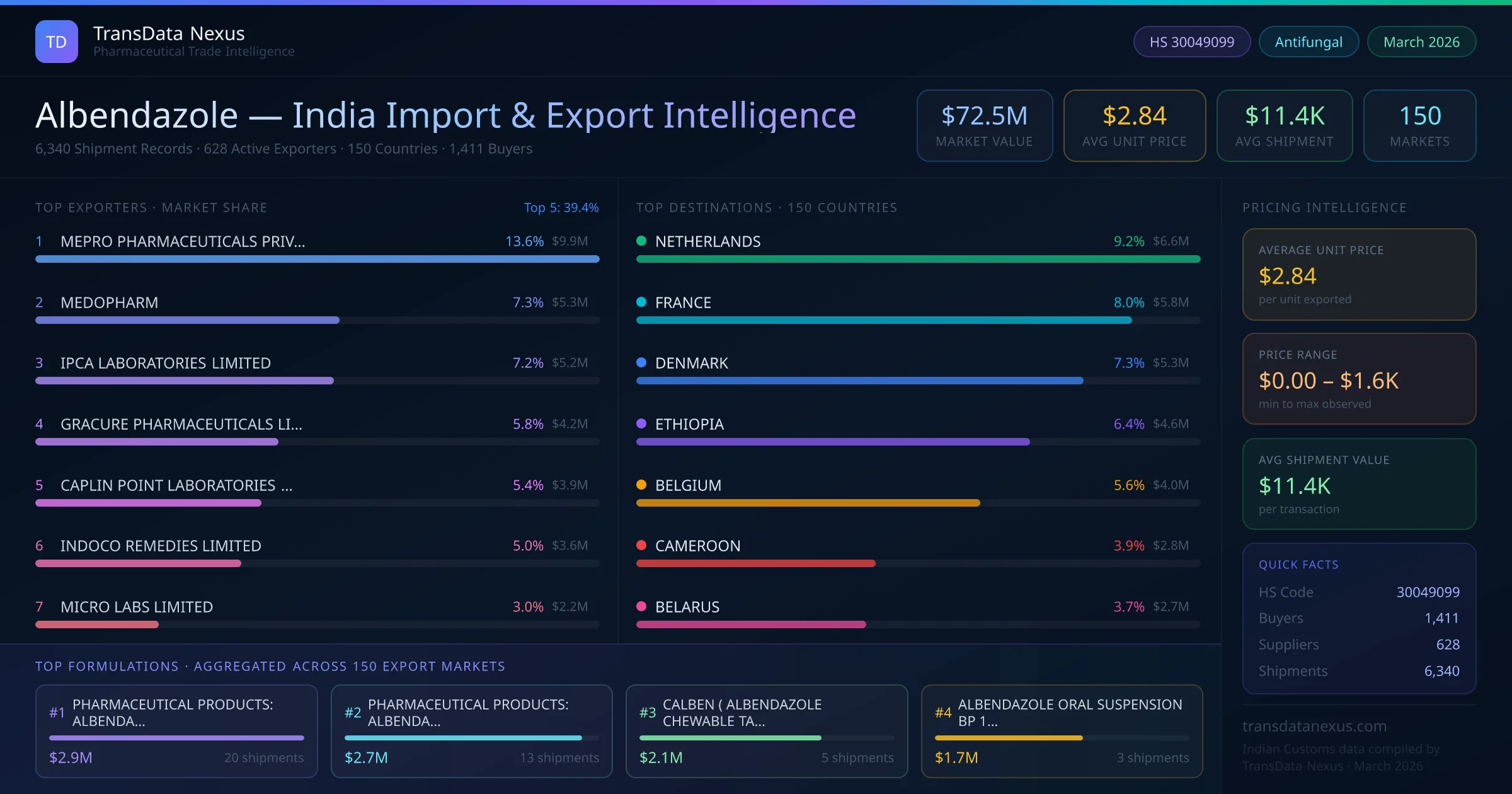1512x794 pixels.
Task: Open the Price Range pricing card
Action: click(1358, 379)
